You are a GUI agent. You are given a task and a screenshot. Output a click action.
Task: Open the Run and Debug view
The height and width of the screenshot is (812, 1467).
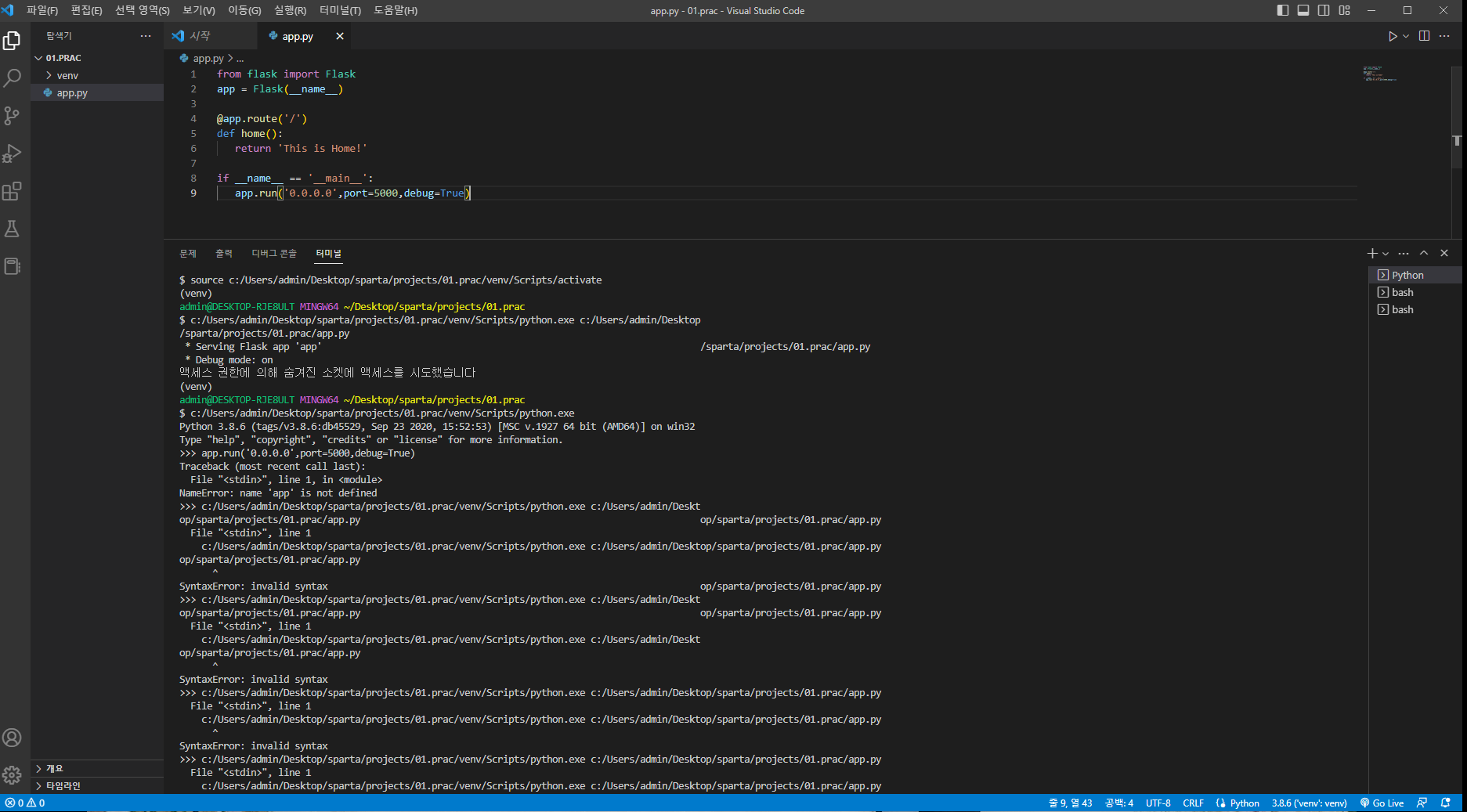point(12,153)
